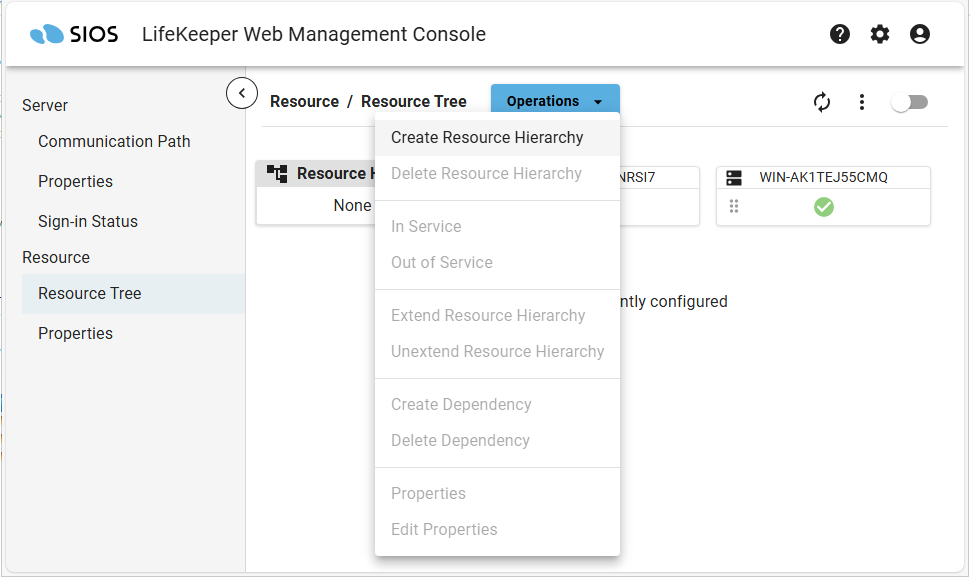Click the Resource breadcrumb link
The height and width of the screenshot is (580, 971).
click(x=304, y=102)
